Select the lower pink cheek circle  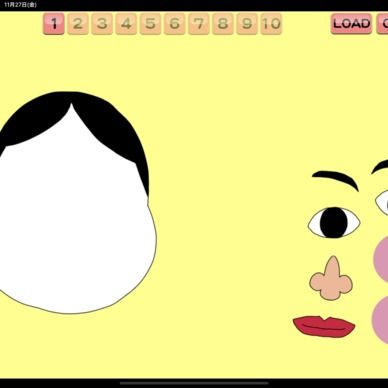(x=380, y=320)
